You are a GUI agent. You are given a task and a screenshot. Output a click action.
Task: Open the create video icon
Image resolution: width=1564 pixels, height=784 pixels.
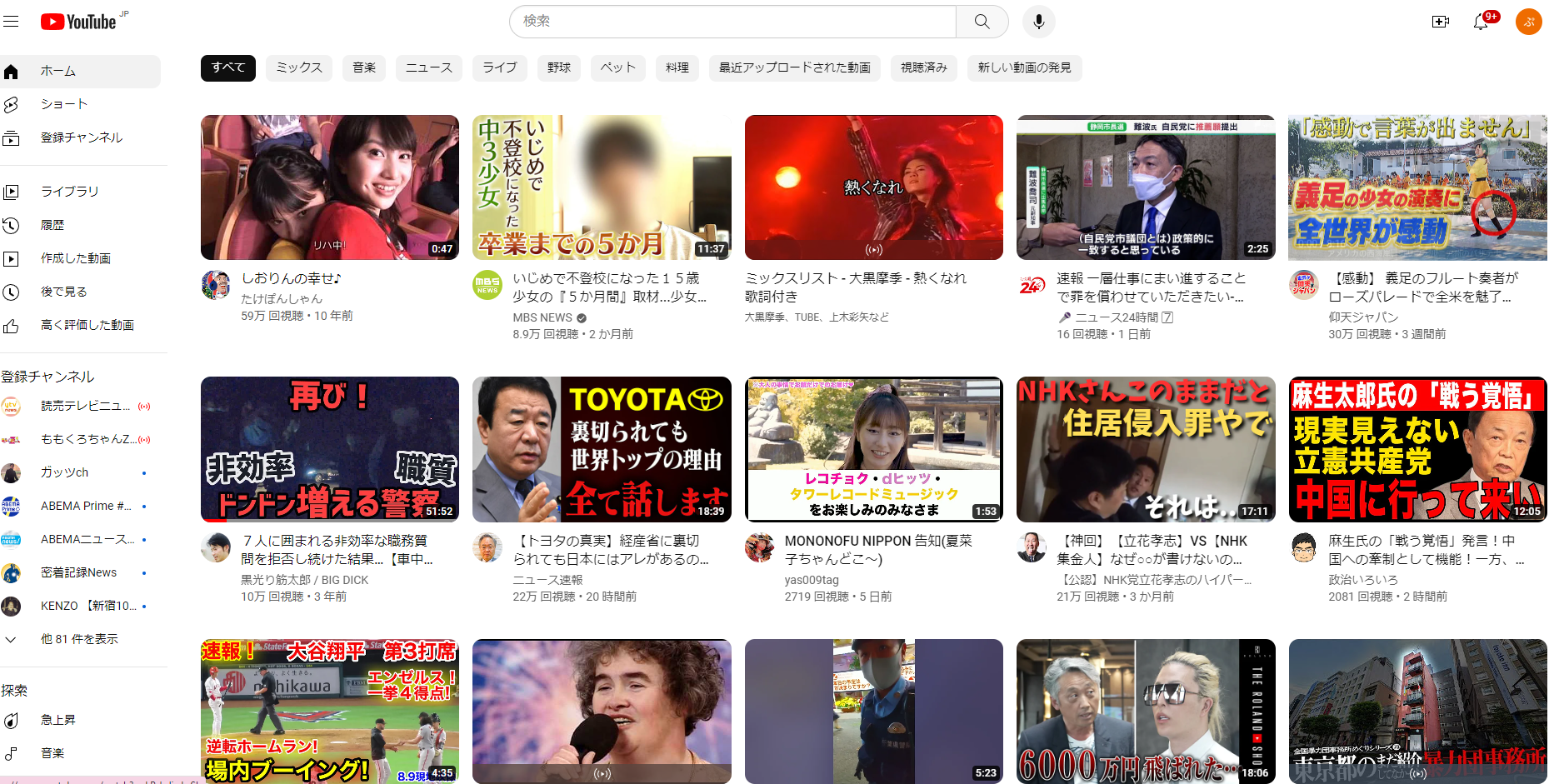click(1441, 22)
